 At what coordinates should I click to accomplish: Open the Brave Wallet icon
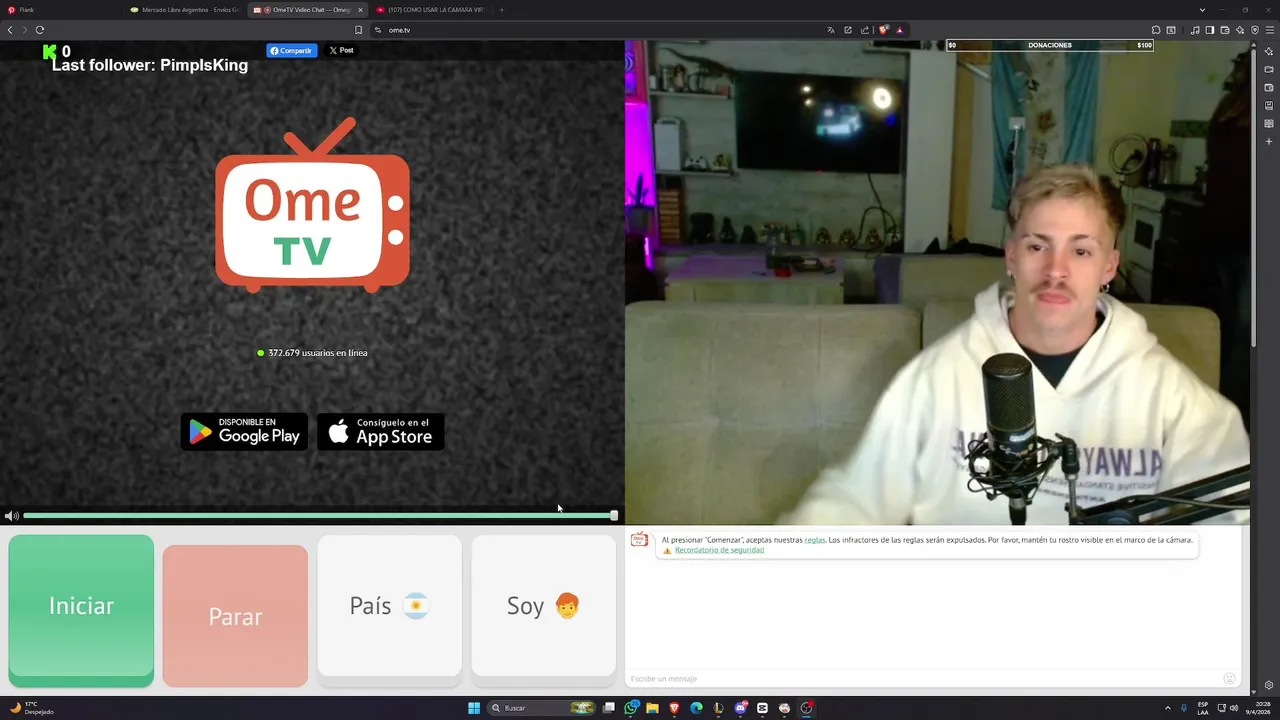[x=1225, y=30]
